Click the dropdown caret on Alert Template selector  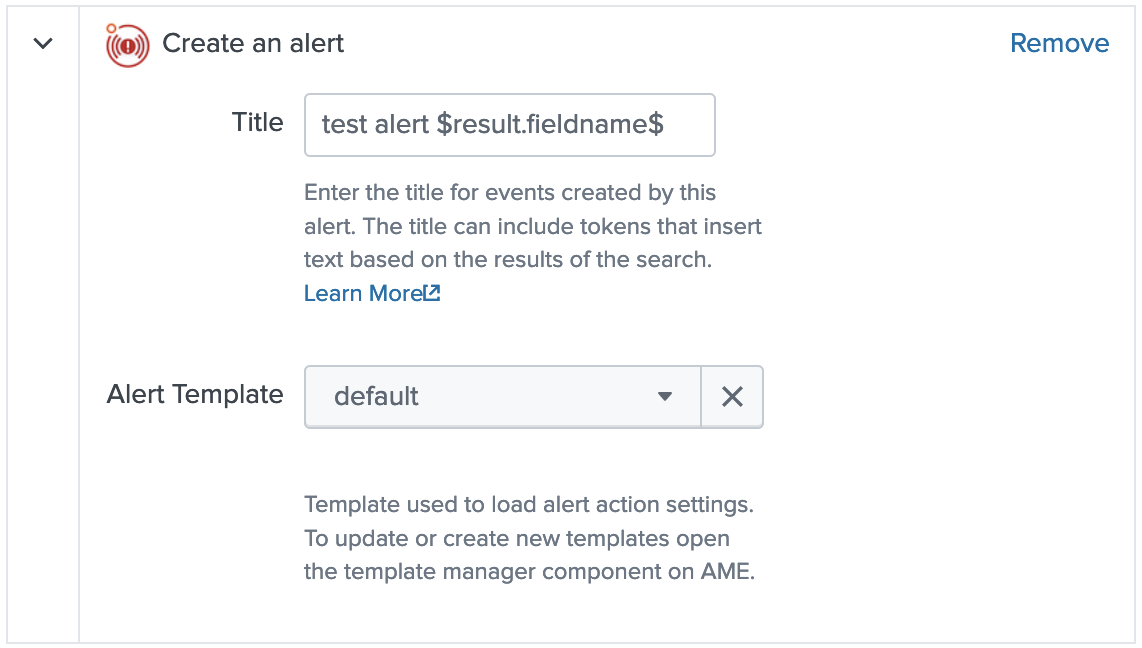(x=665, y=396)
